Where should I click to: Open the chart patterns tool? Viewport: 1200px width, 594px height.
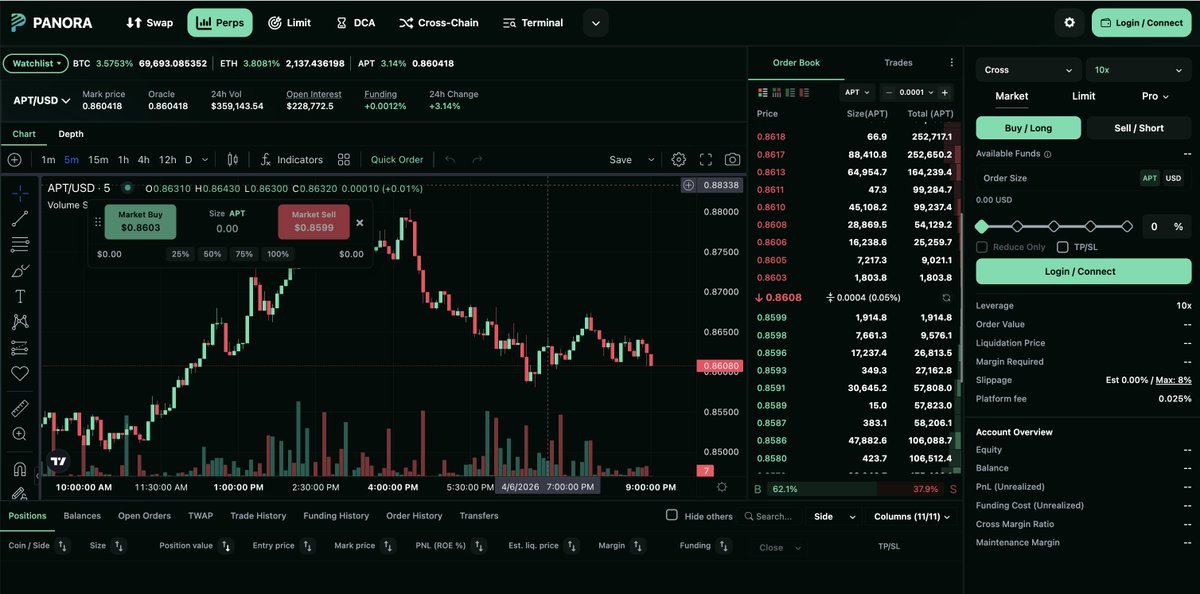tap(19, 322)
